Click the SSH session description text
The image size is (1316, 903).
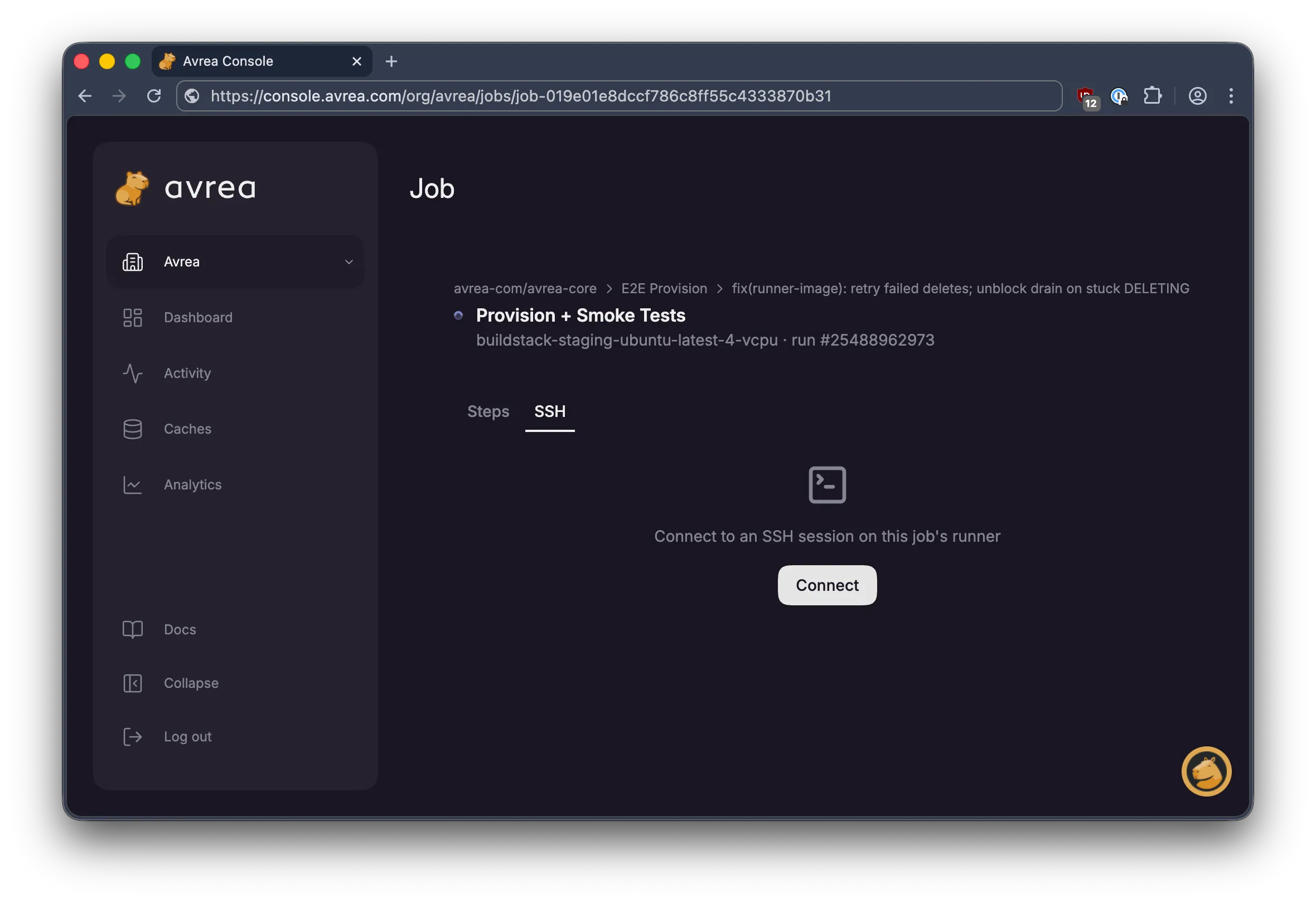(x=828, y=536)
